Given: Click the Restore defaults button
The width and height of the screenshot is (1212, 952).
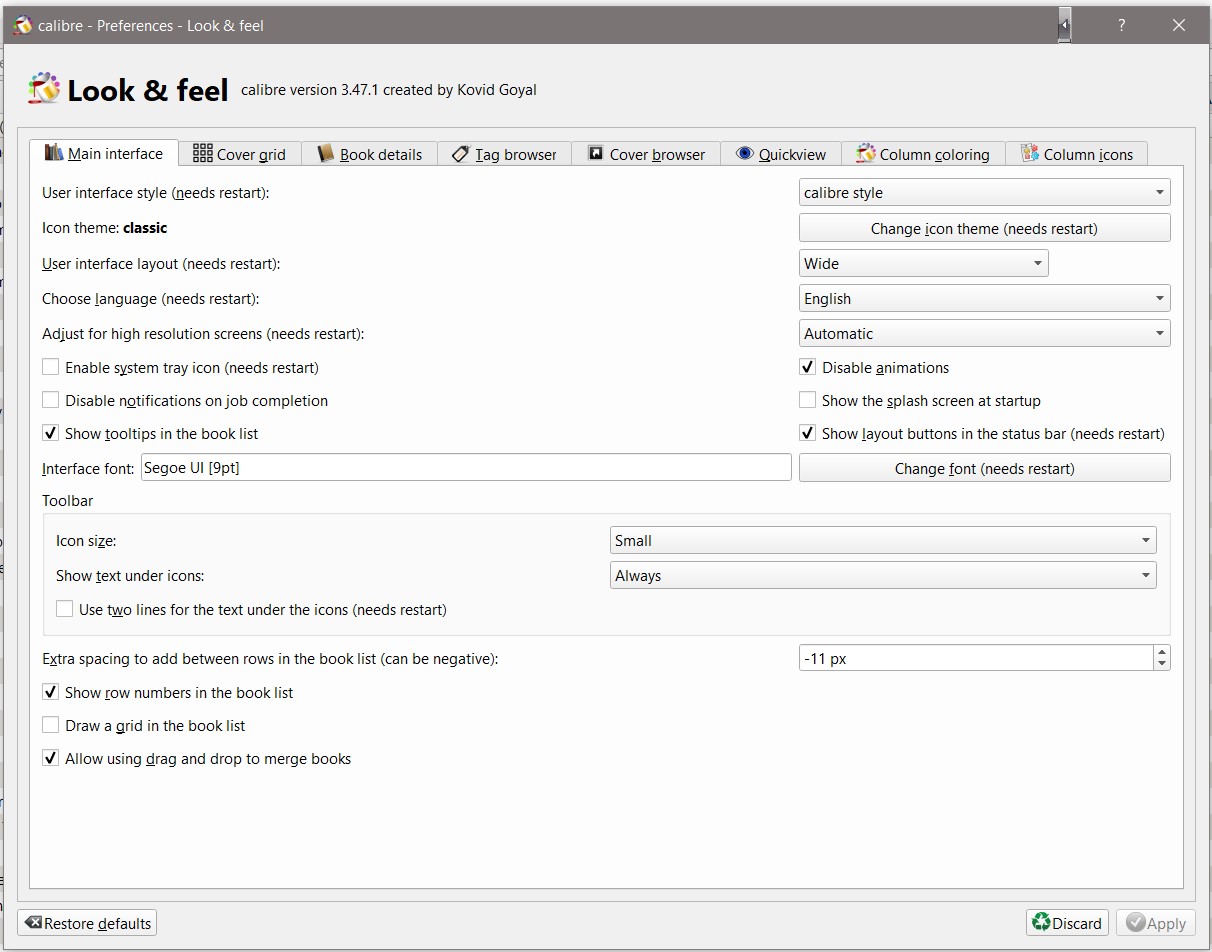Looking at the screenshot, I should click(x=87, y=923).
